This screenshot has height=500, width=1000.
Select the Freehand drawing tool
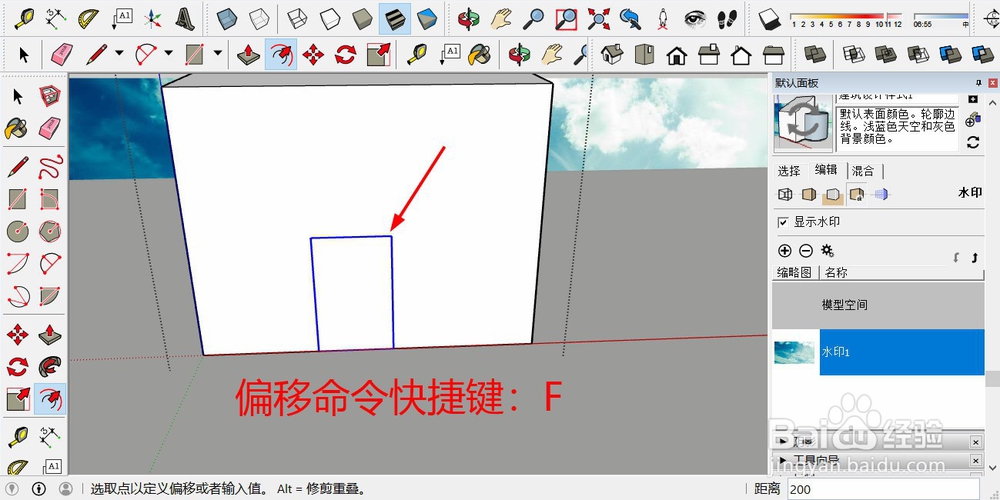coord(50,167)
